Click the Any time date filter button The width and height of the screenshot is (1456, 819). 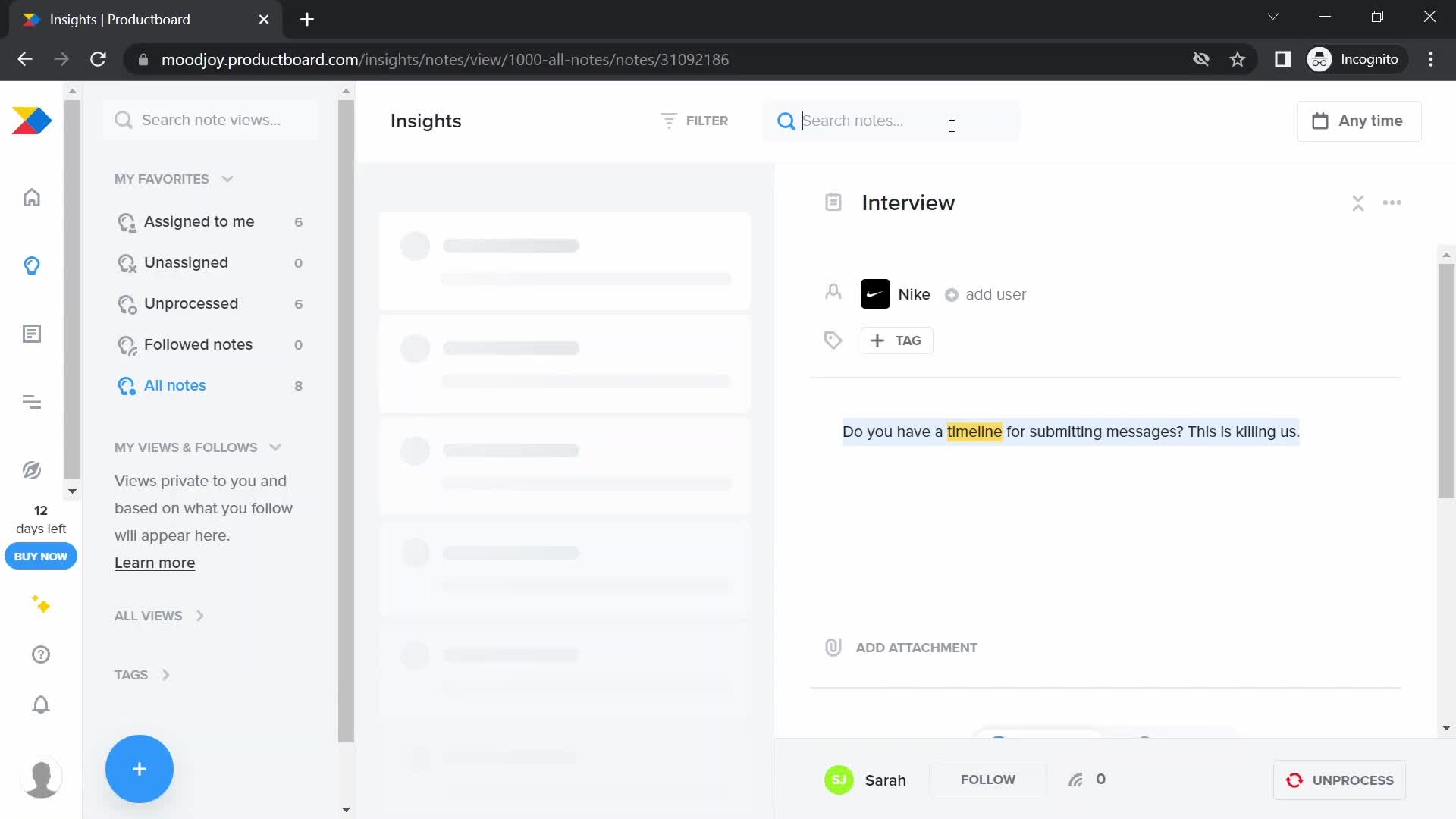(1360, 120)
